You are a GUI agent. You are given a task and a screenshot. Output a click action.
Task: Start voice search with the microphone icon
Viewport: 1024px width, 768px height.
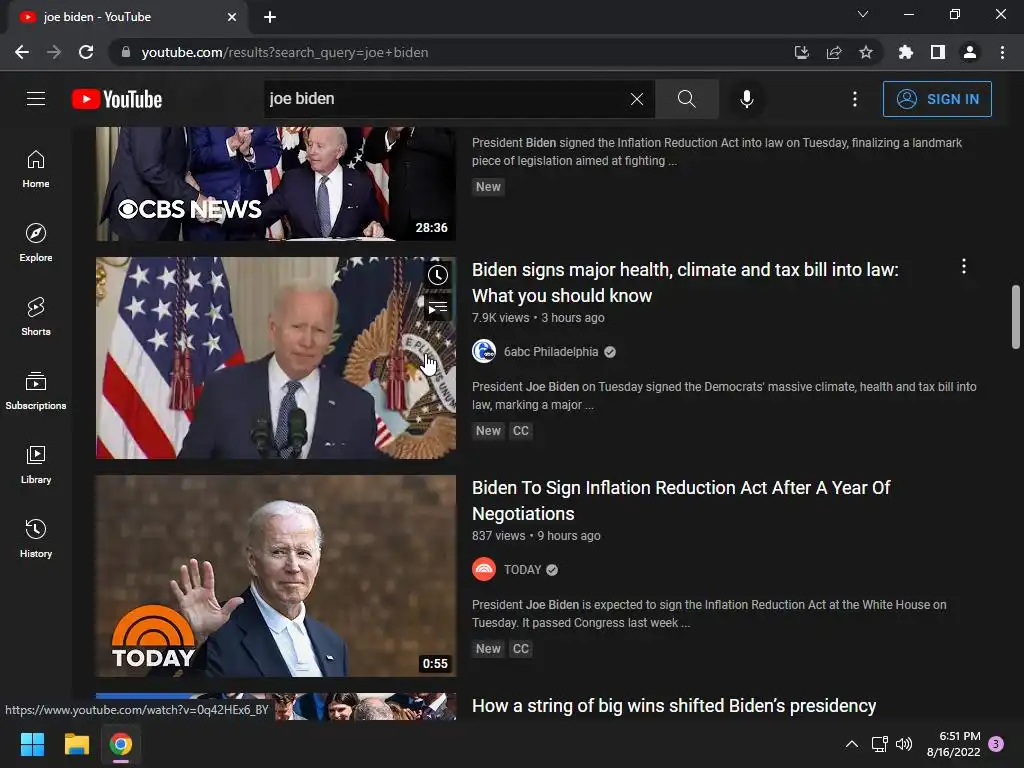click(x=746, y=99)
